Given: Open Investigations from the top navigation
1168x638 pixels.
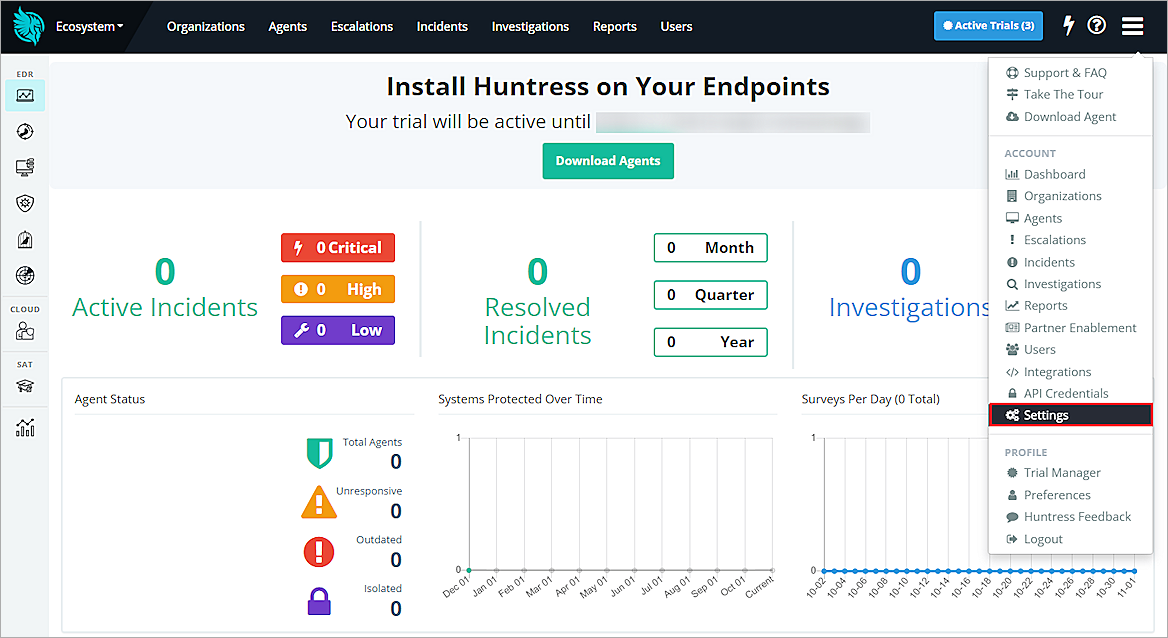Looking at the screenshot, I should [530, 27].
